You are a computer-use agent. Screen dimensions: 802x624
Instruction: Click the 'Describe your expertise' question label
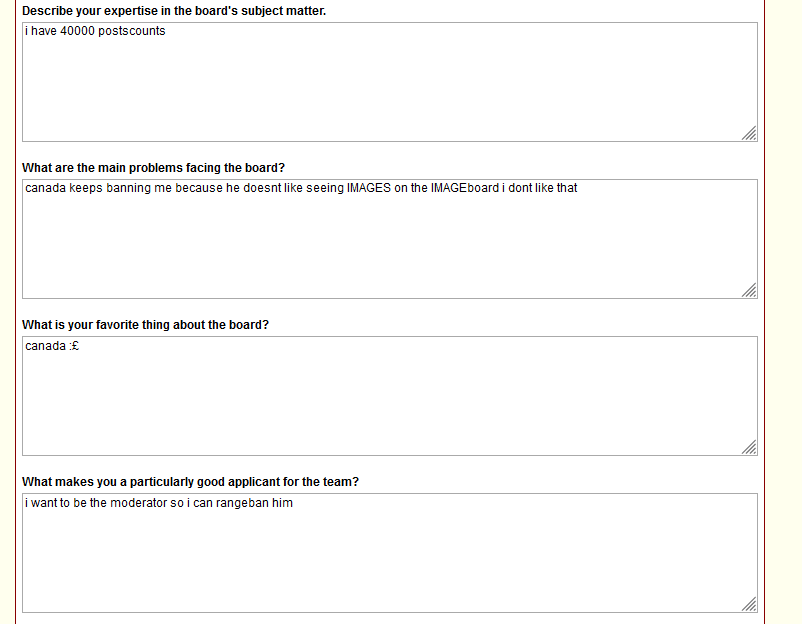[174, 11]
